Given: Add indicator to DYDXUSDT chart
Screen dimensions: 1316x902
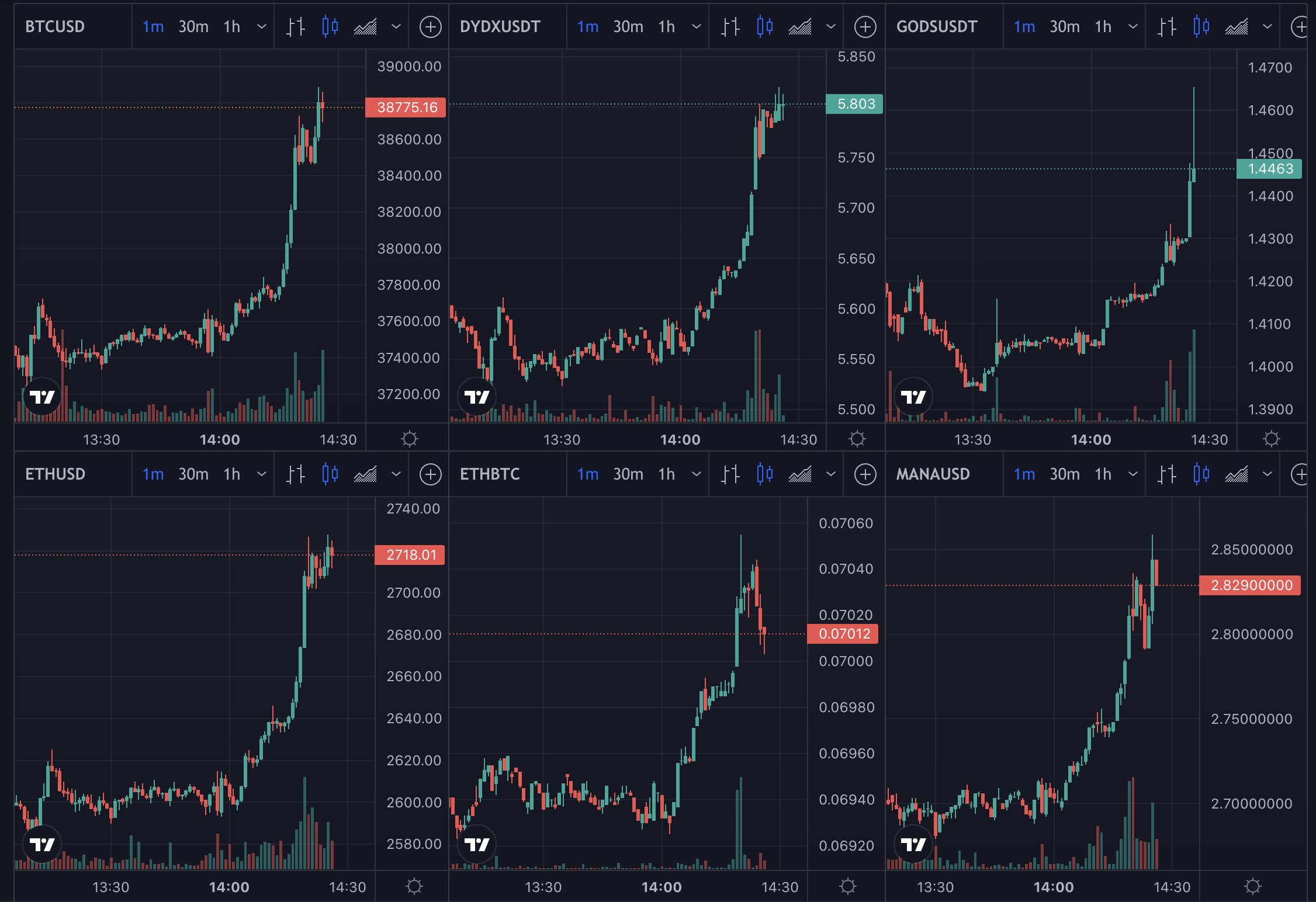Looking at the screenshot, I should (x=865, y=27).
